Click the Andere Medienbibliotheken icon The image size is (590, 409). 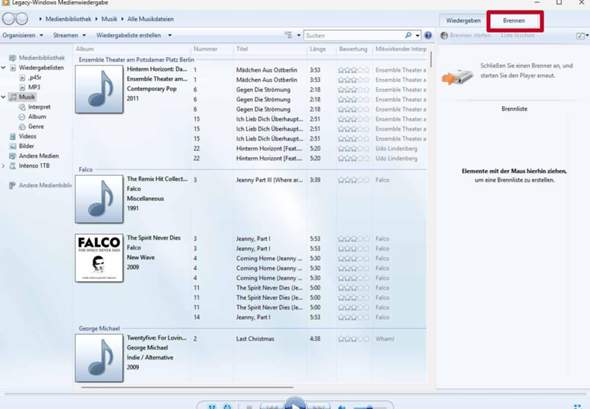(13, 185)
